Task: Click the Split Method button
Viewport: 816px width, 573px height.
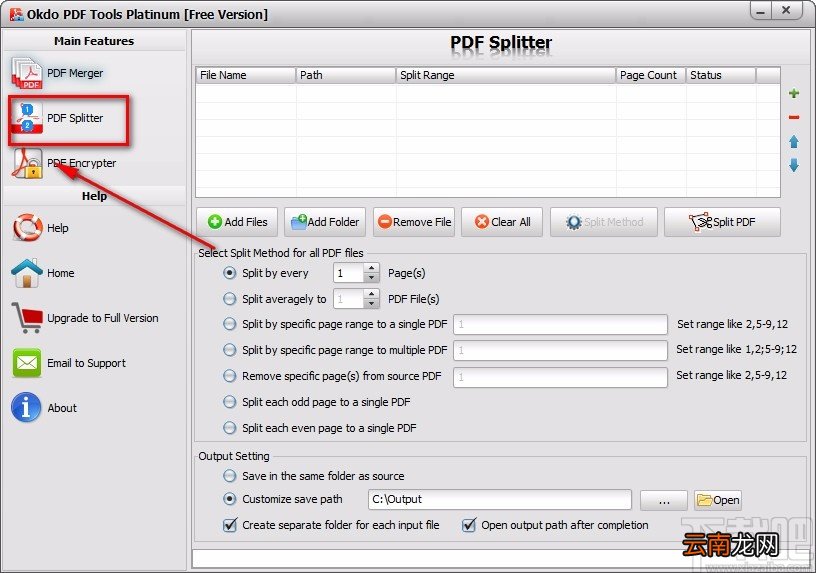Action: click(x=604, y=222)
